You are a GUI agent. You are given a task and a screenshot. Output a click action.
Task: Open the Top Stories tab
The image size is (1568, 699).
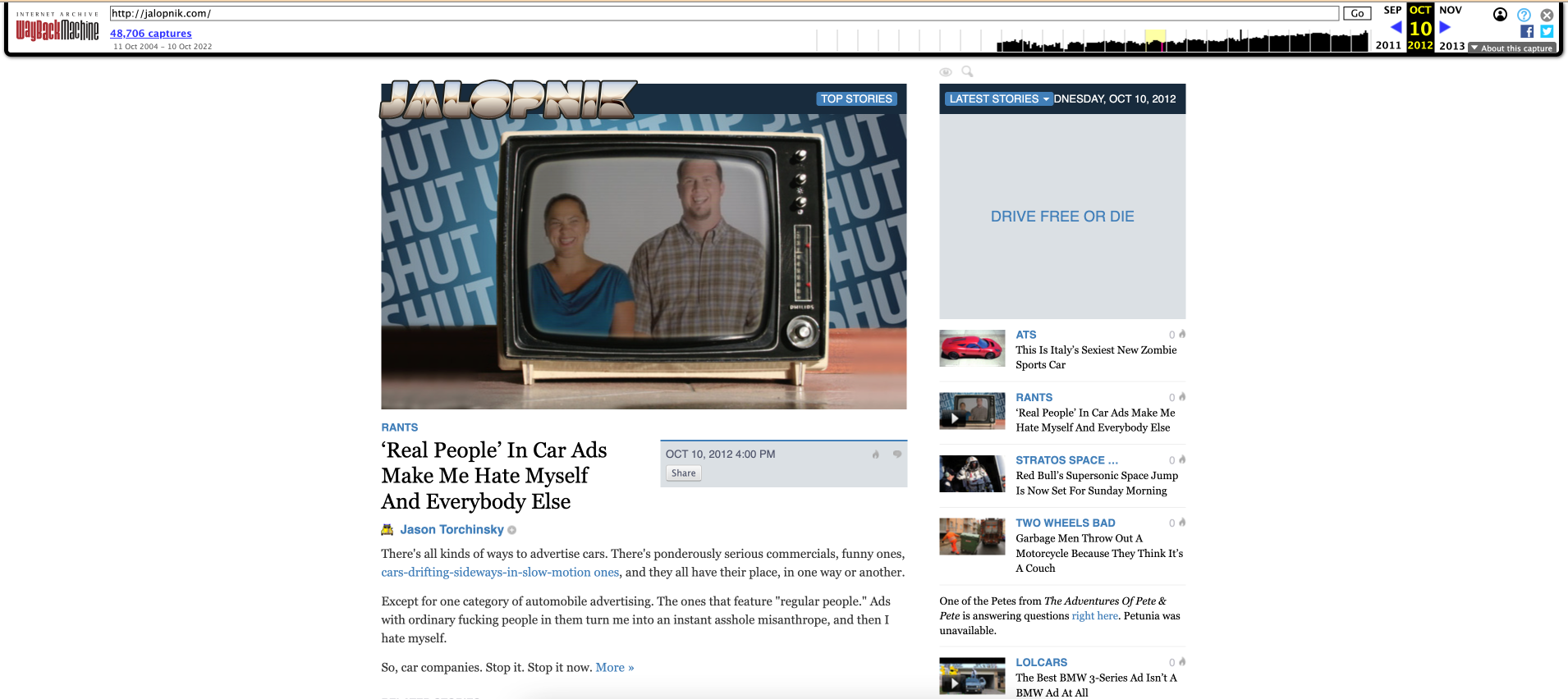click(x=855, y=99)
